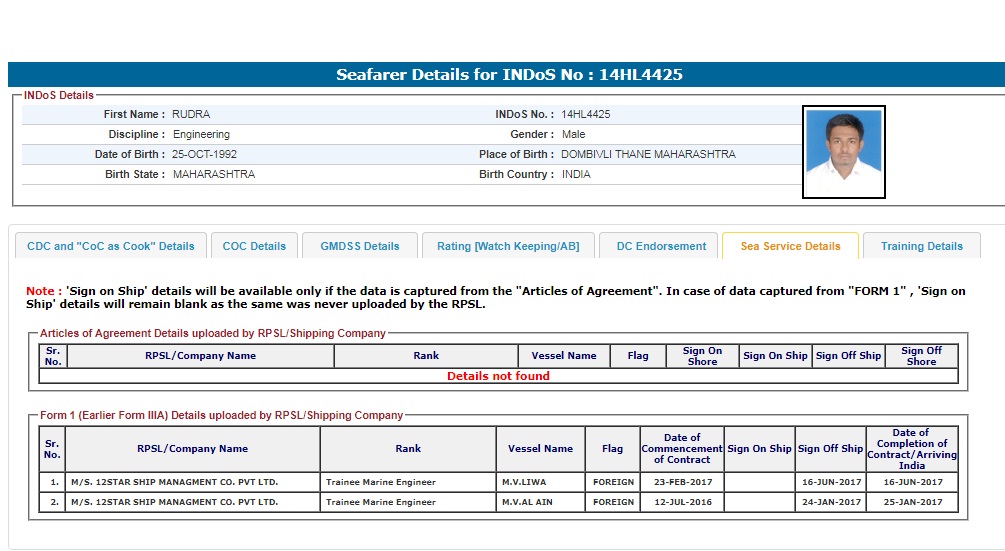Image resolution: width=1005 pixels, height=551 pixels.
Task: Click the 24-JAN-2017 sign off ship cell
Action: [x=830, y=502]
